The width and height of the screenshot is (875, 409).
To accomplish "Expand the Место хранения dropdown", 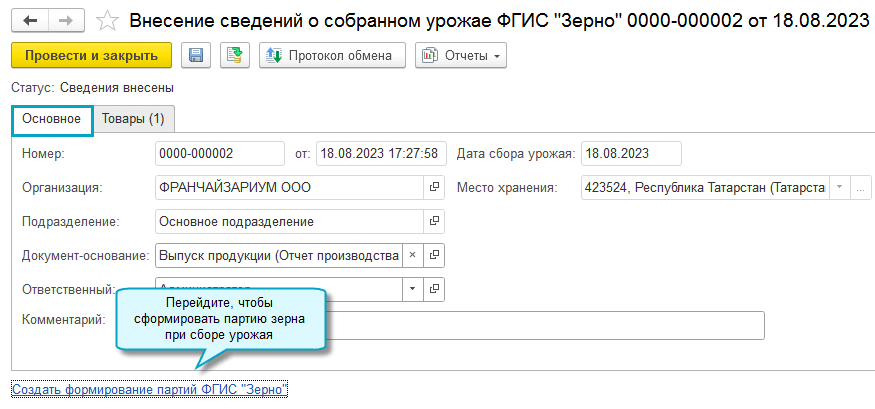I will click(839, 187).
